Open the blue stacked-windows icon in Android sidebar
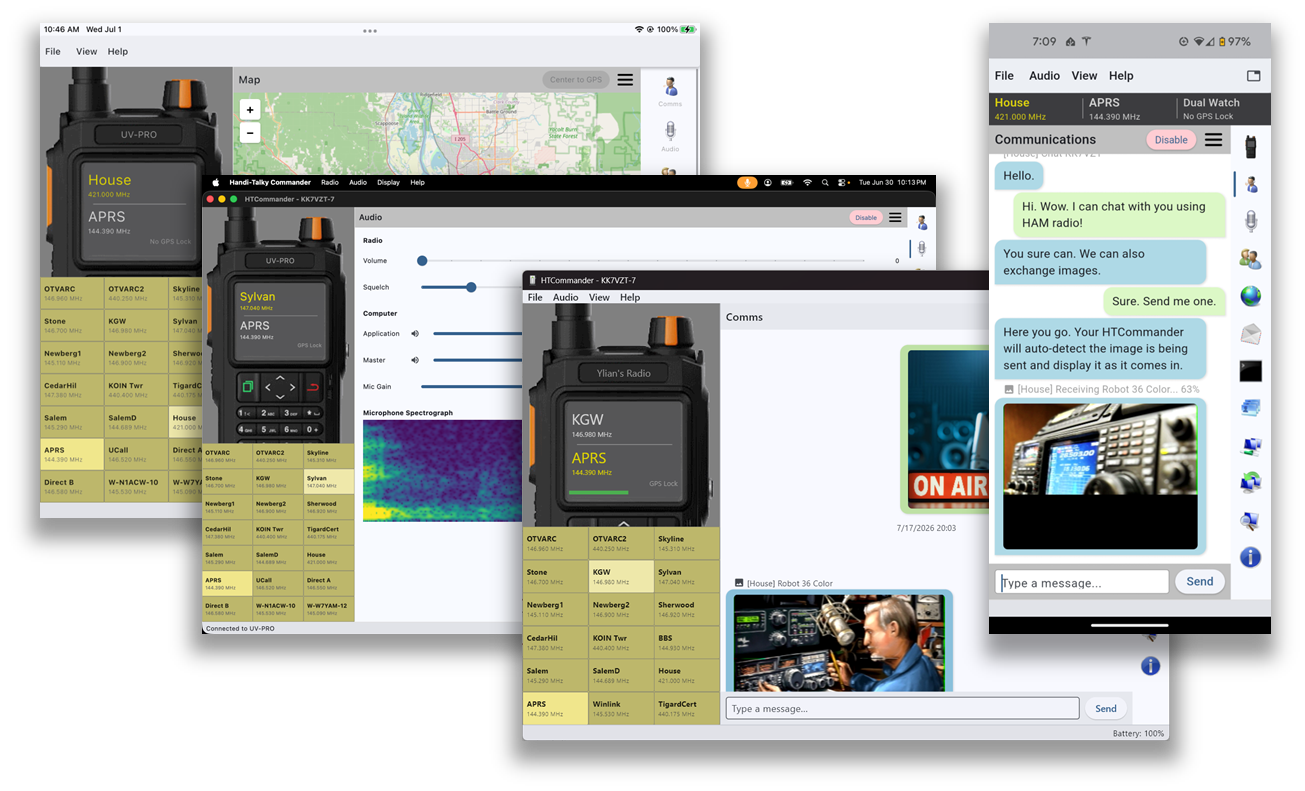 click(x=1250, y=408)
